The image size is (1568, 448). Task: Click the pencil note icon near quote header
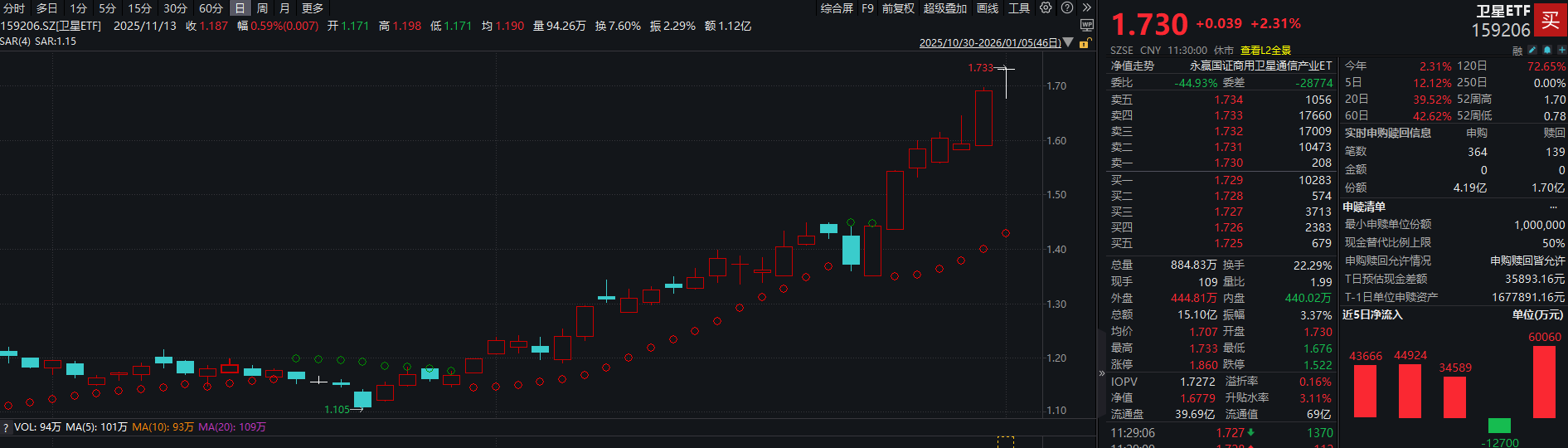pyautogui.click(x=1532, y=51)
